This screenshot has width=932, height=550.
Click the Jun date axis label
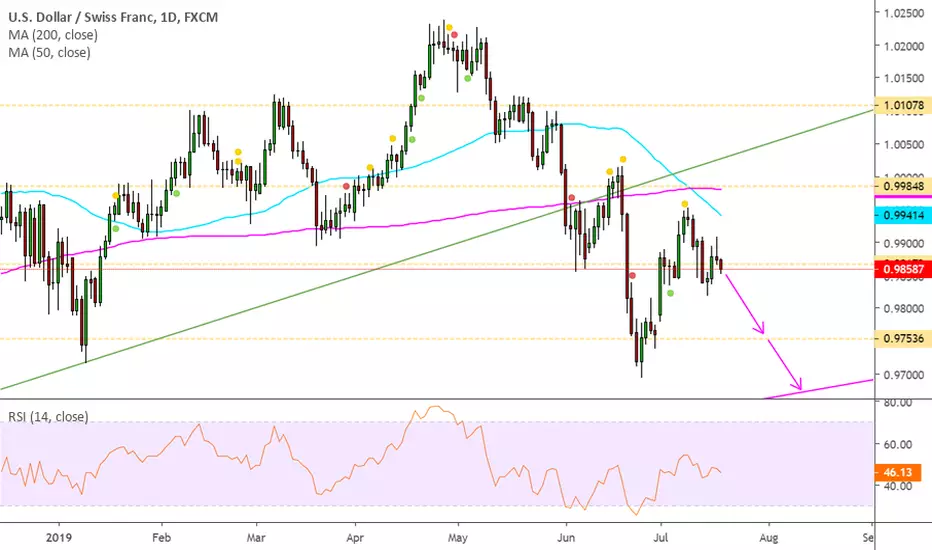pyautogui.click(x=566, y=538)
